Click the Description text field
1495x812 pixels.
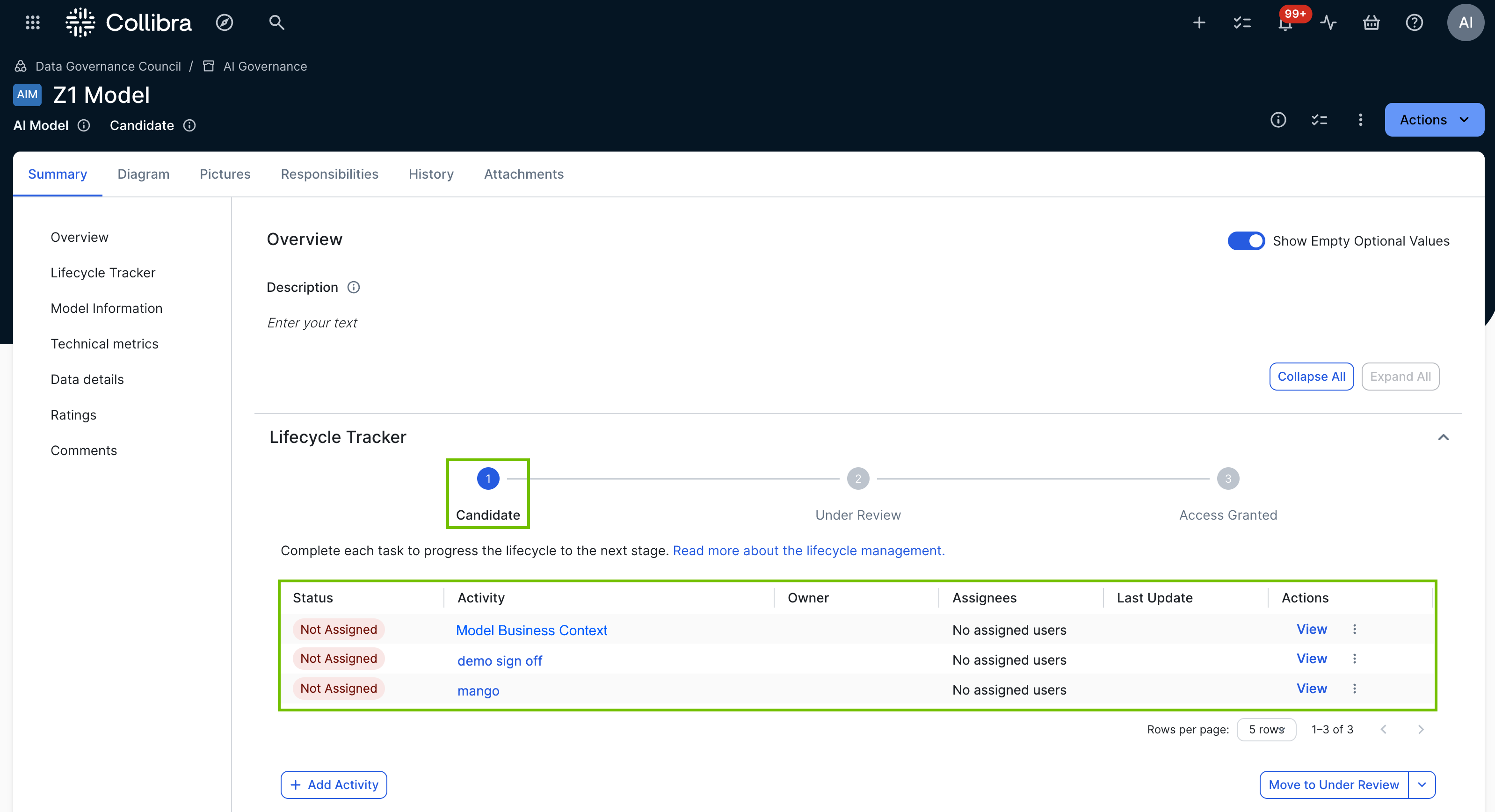[x=312, y=323]
